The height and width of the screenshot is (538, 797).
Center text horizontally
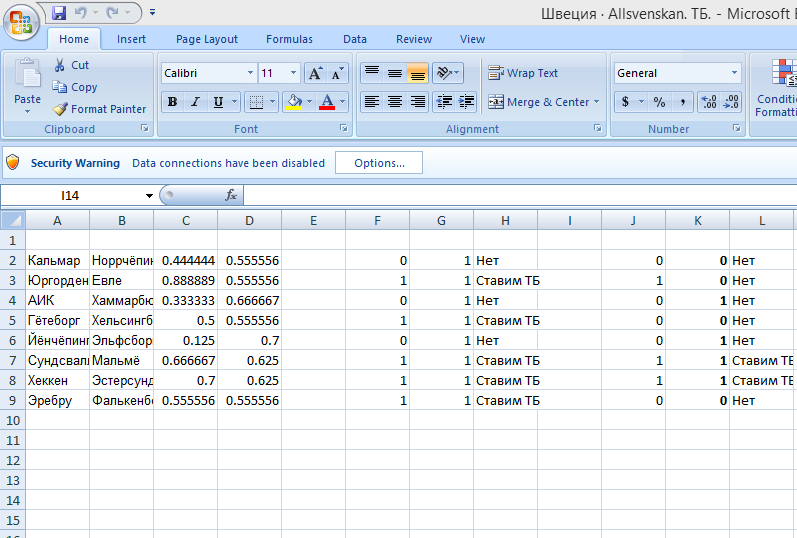[395, 102]
